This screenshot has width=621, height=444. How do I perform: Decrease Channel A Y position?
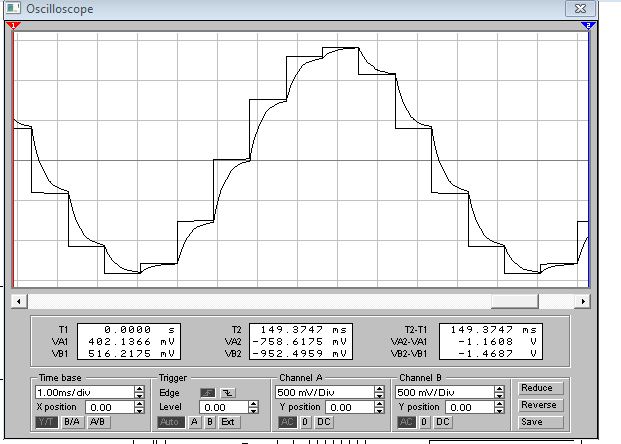[x=379, y=410]
